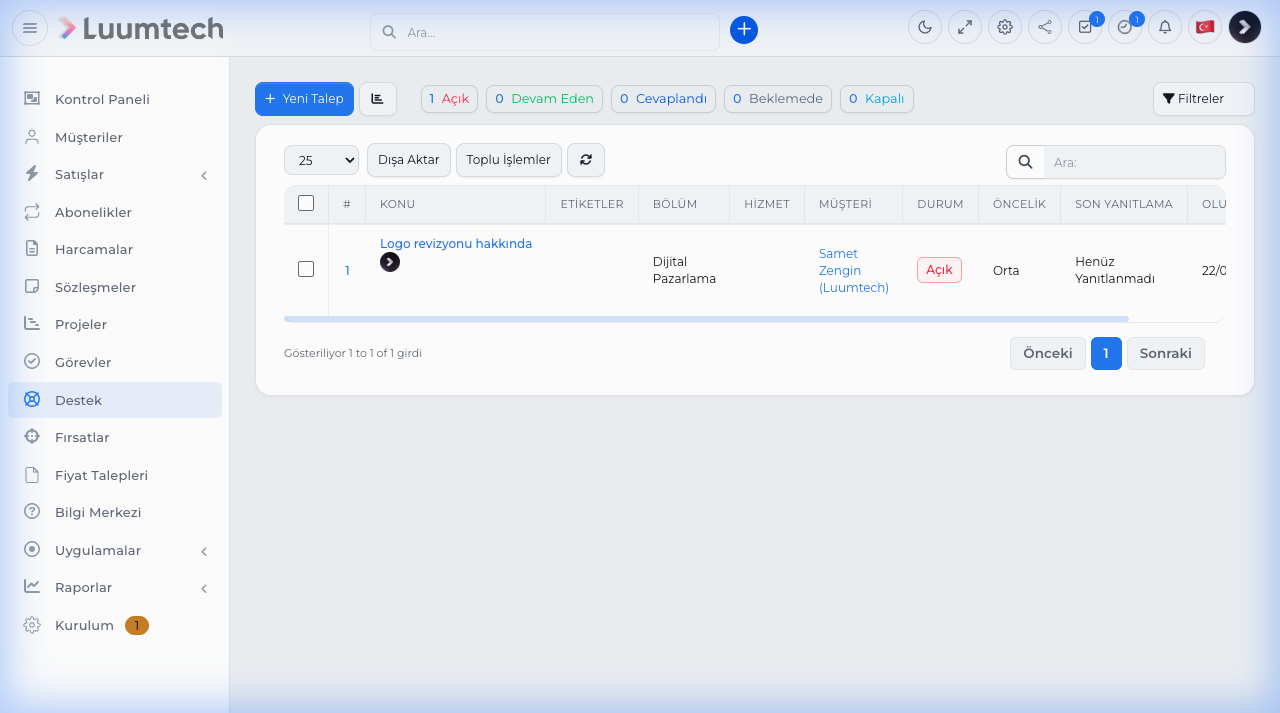Refresh the tickets table
The image size is (1280, 713).
[x=586, y=160]
